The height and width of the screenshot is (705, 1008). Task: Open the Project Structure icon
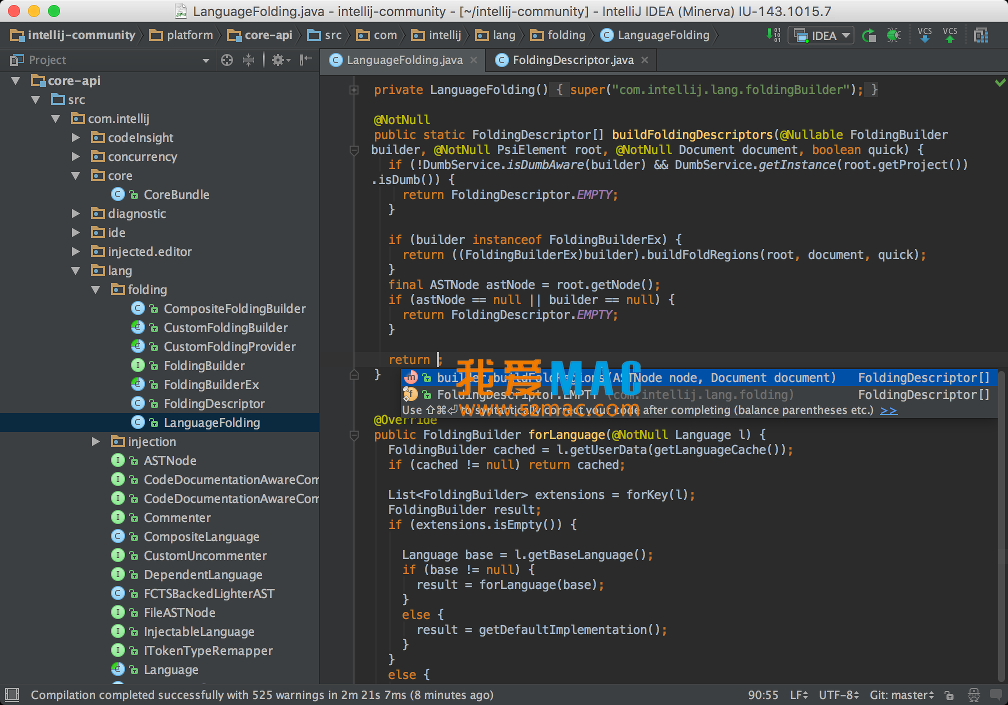981,35
